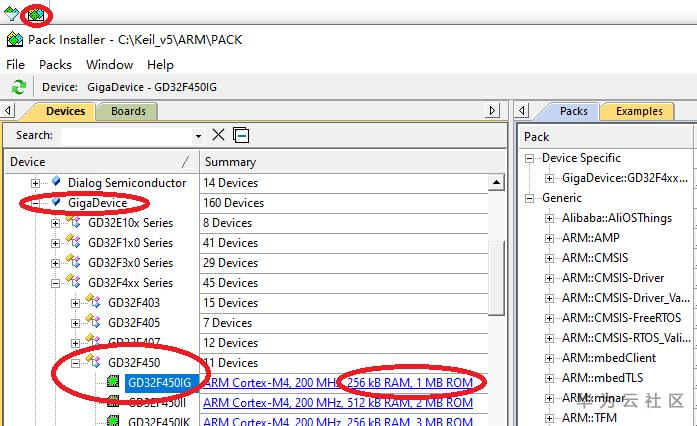697x426 pixels.
Task: Open the Packs menu
Action: pyautogui.click(x=55, y=64)
